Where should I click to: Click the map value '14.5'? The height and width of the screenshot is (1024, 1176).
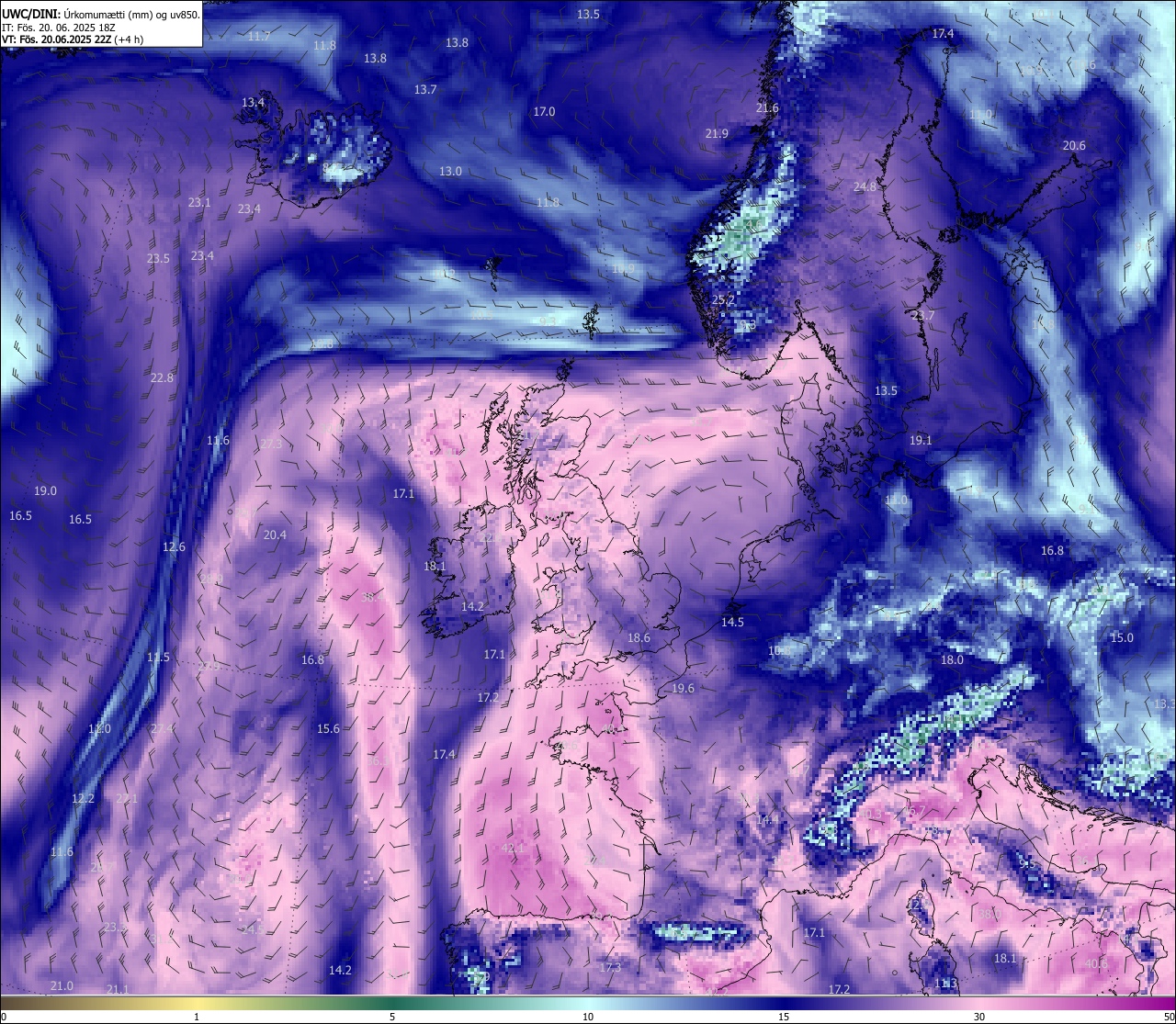point(732,623)
